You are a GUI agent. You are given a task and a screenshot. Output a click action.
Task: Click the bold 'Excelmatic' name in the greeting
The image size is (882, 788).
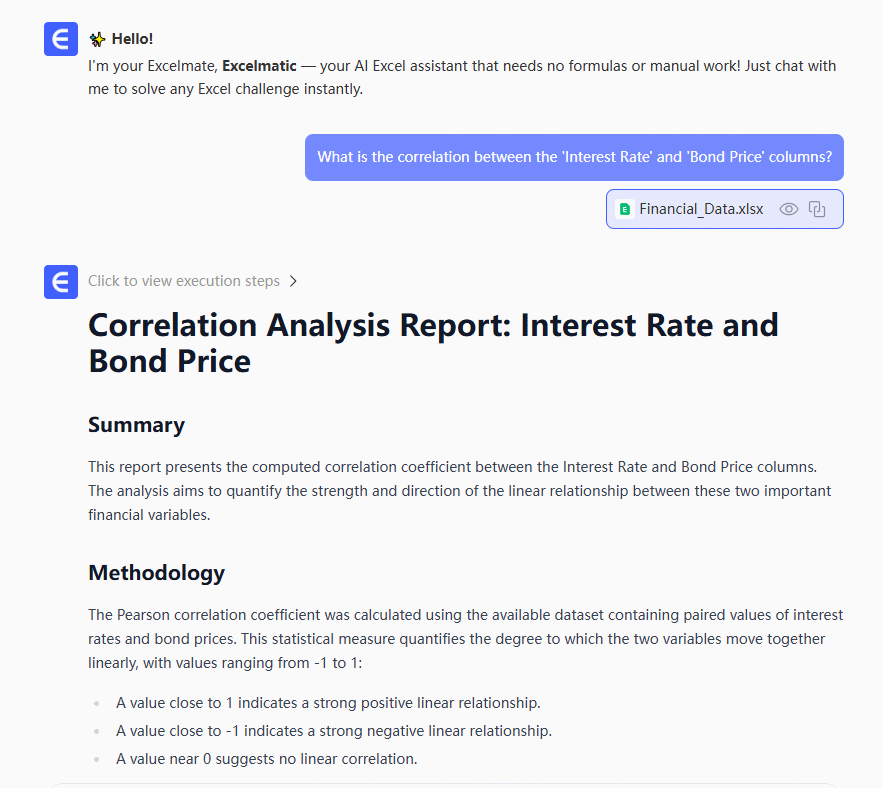(259, 66)
